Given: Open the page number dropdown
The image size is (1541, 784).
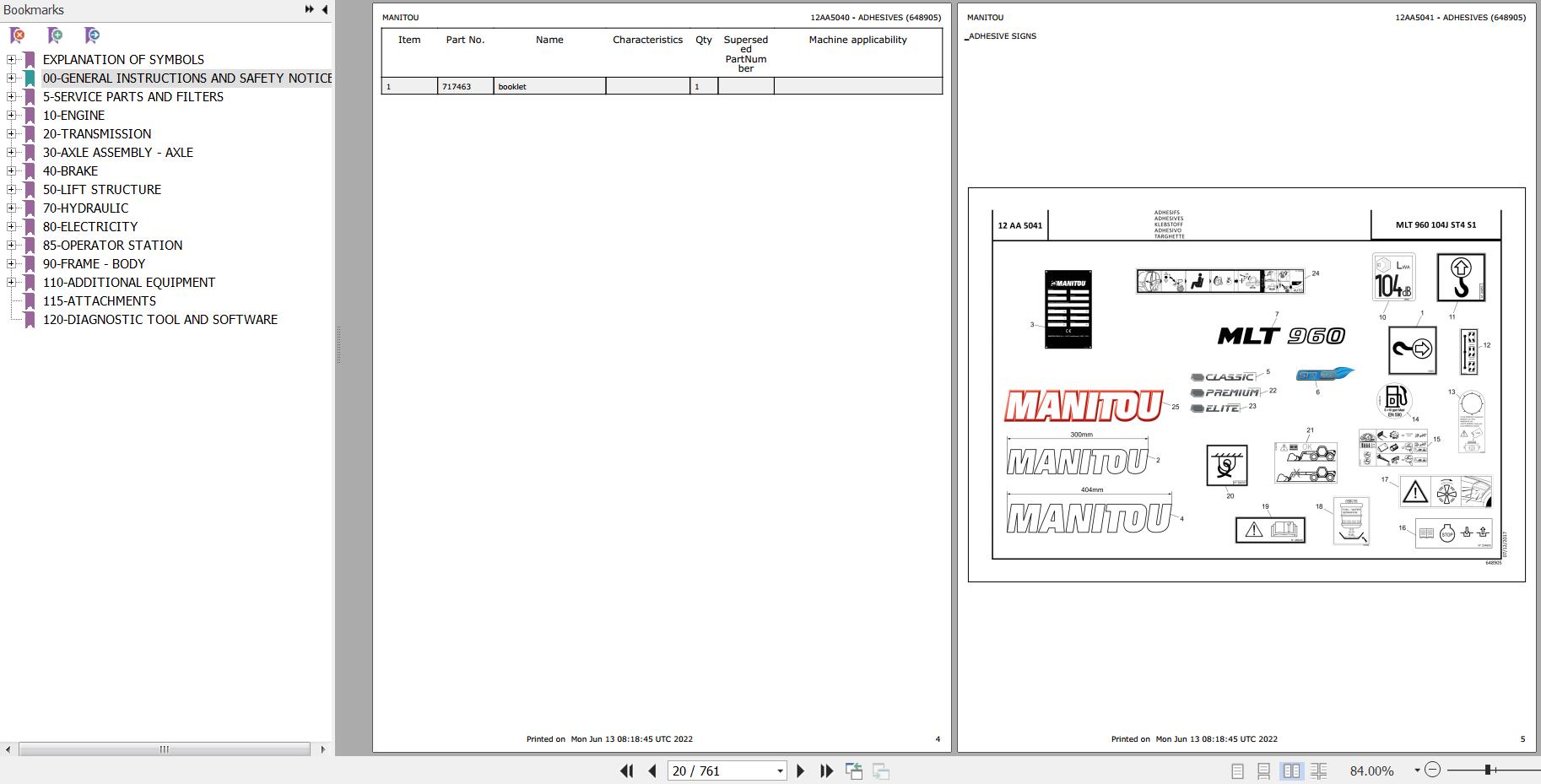Looking at the screenshot, I should click(780, 770).
